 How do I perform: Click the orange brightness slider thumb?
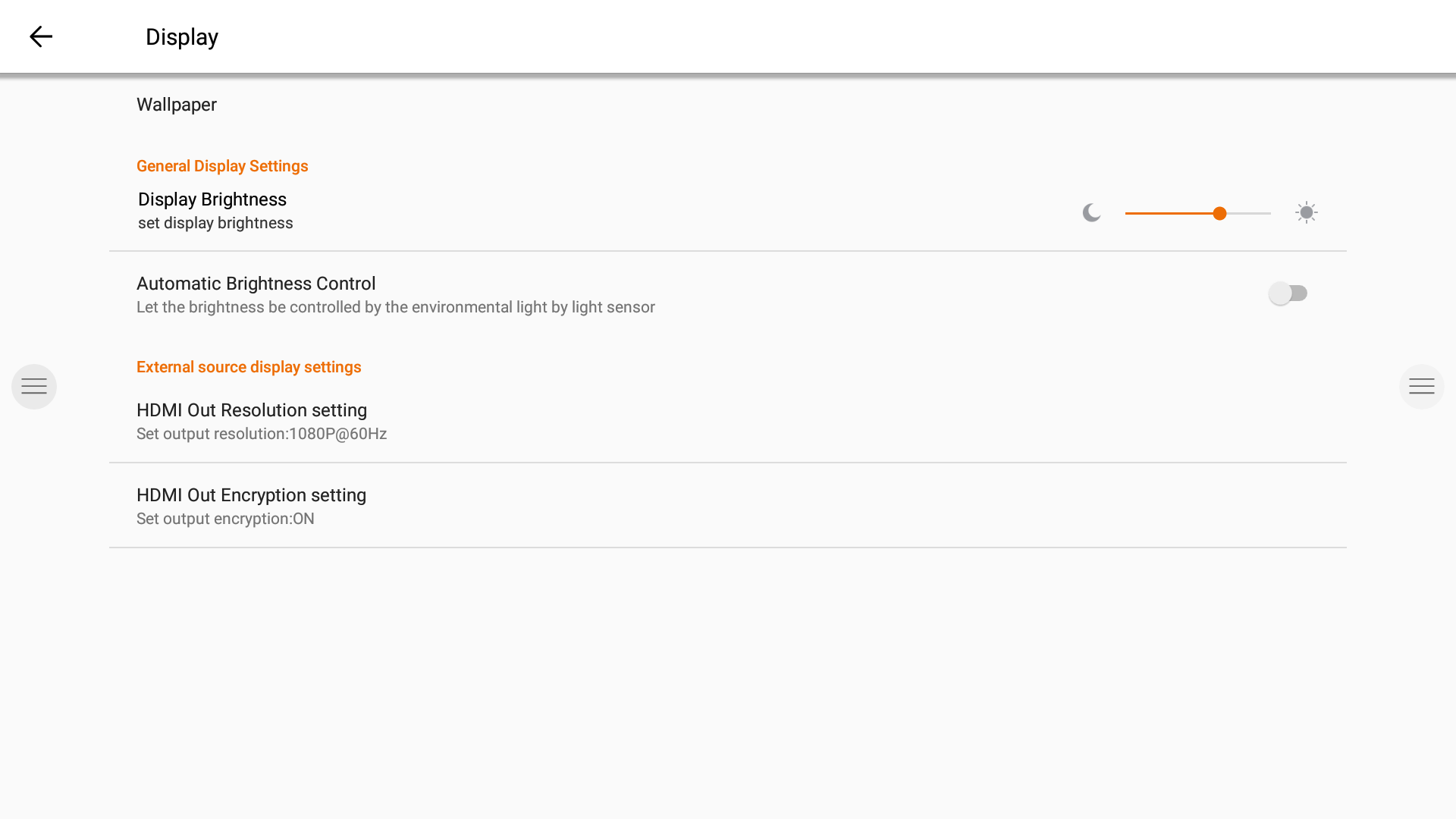click(x=1219, y=214)
